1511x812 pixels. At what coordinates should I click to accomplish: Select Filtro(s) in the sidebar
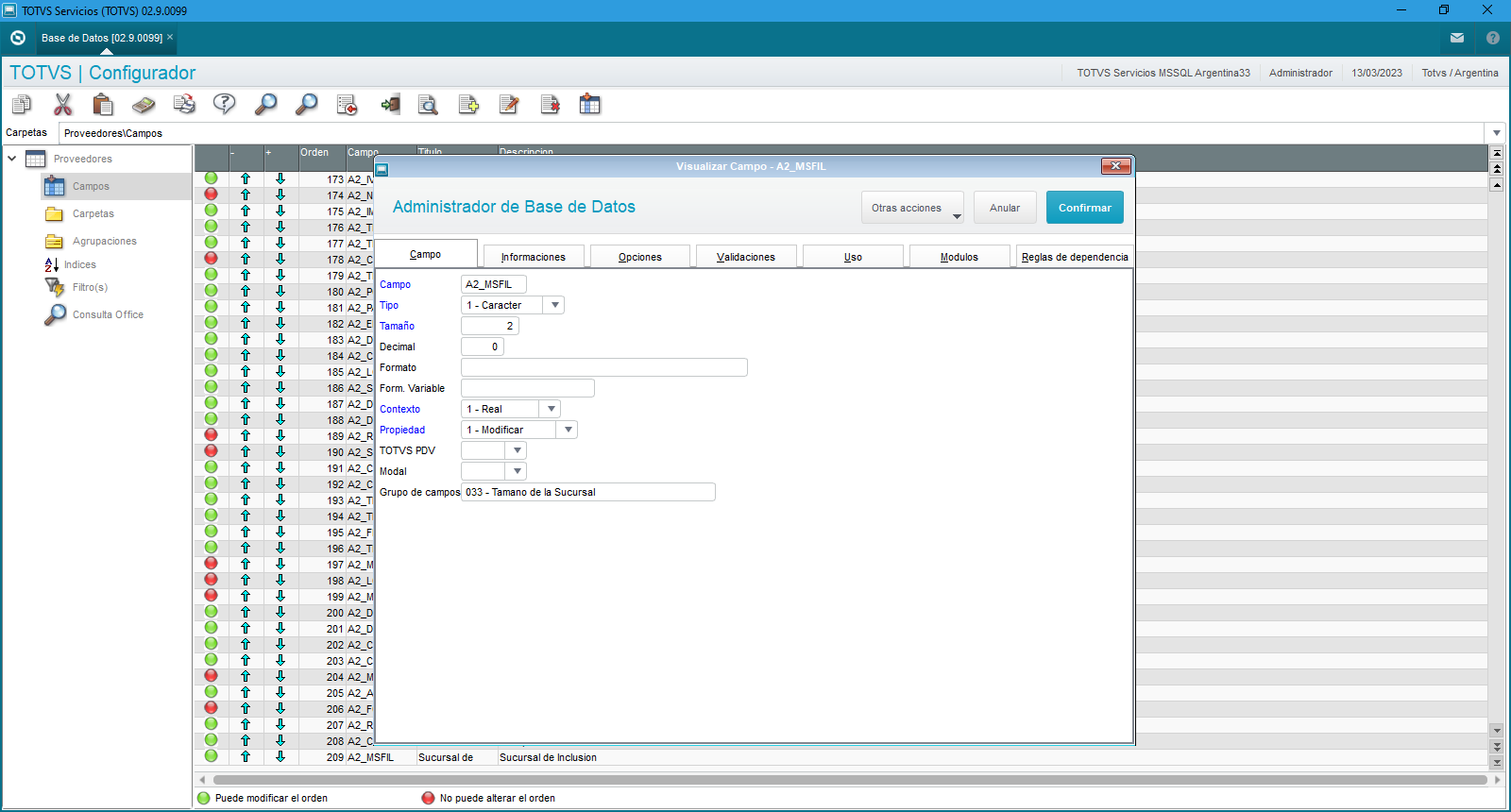point(90,287)
